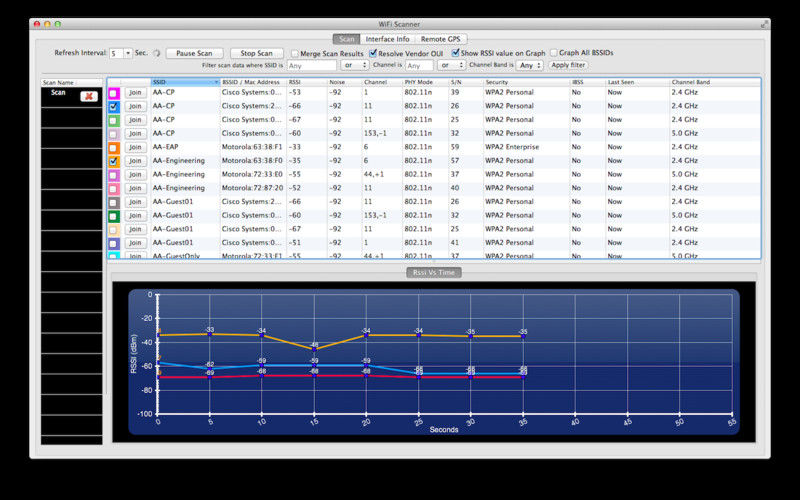Enable Graph All BSSIDs
Image resolution: width=800 pixels, height=500 pixels.
[x=554, y=53]
